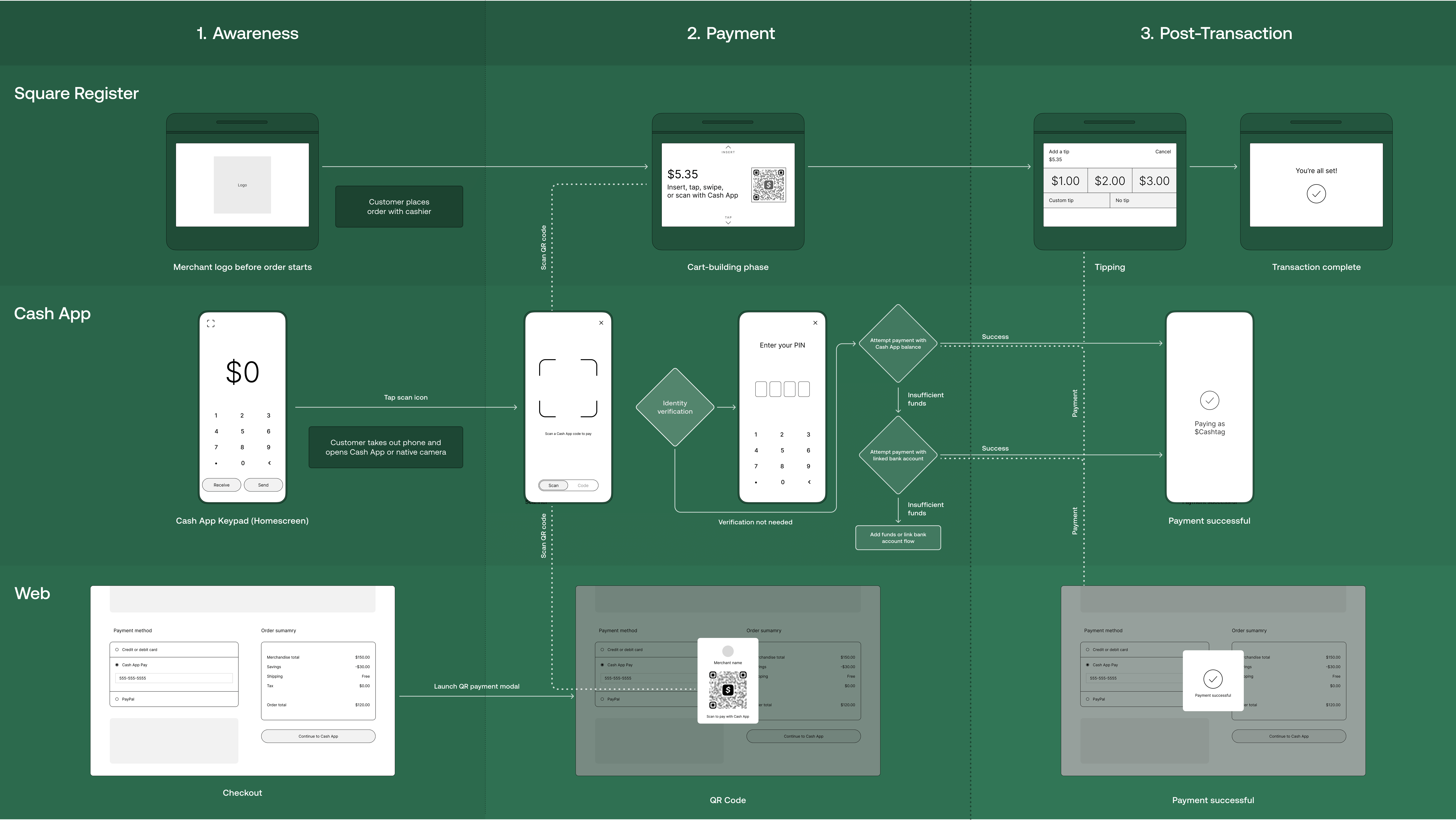The image size is (1456, 820).
Task: Switch to Code tab in scanner toggle
Action: [583, 485]
